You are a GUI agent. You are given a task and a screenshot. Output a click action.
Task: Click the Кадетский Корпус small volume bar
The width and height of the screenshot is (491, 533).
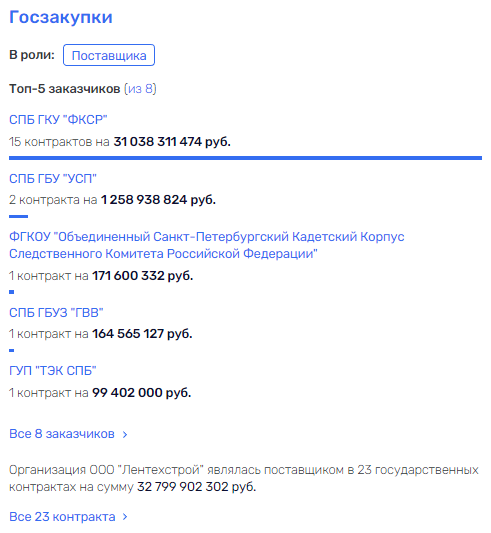[x=12, y=292]
